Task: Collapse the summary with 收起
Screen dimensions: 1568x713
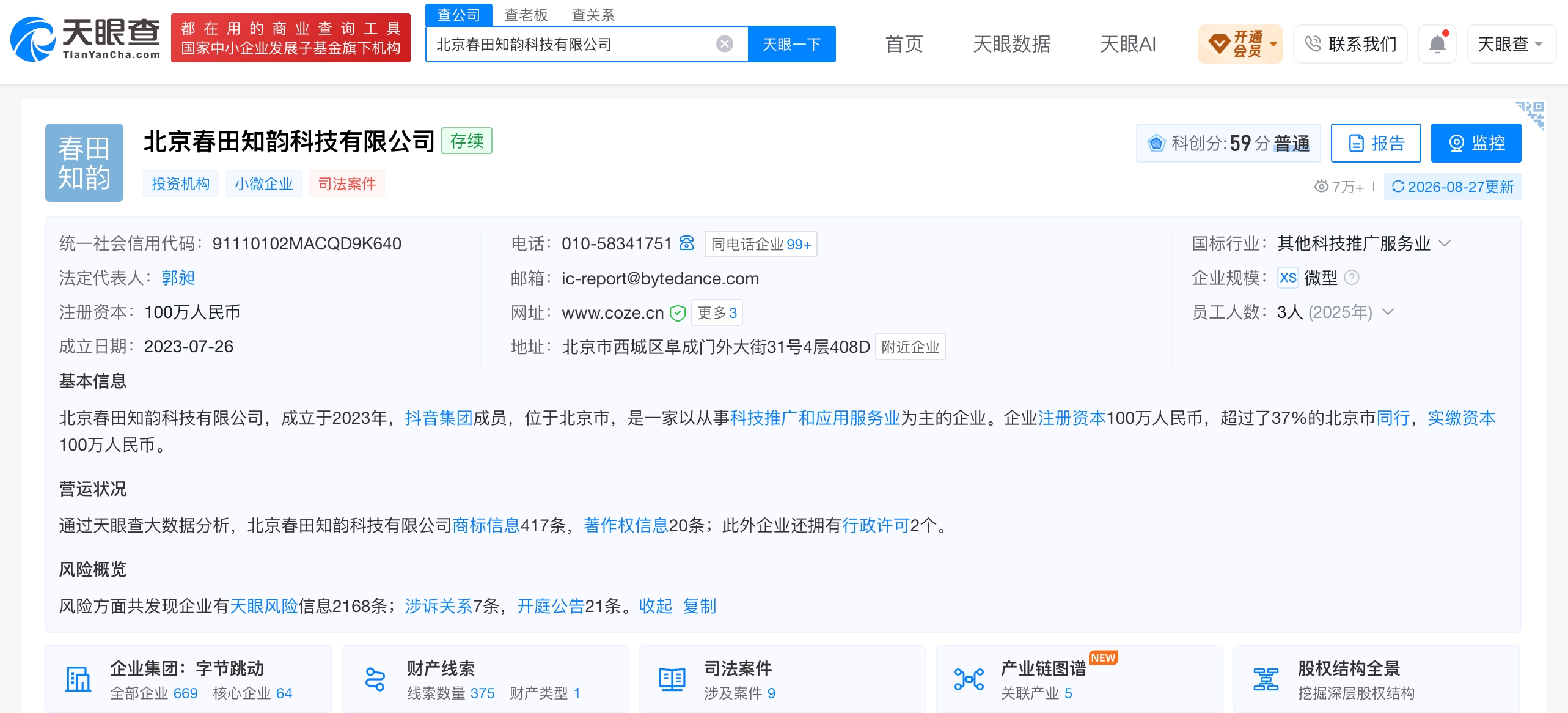Action: [656, 606]
